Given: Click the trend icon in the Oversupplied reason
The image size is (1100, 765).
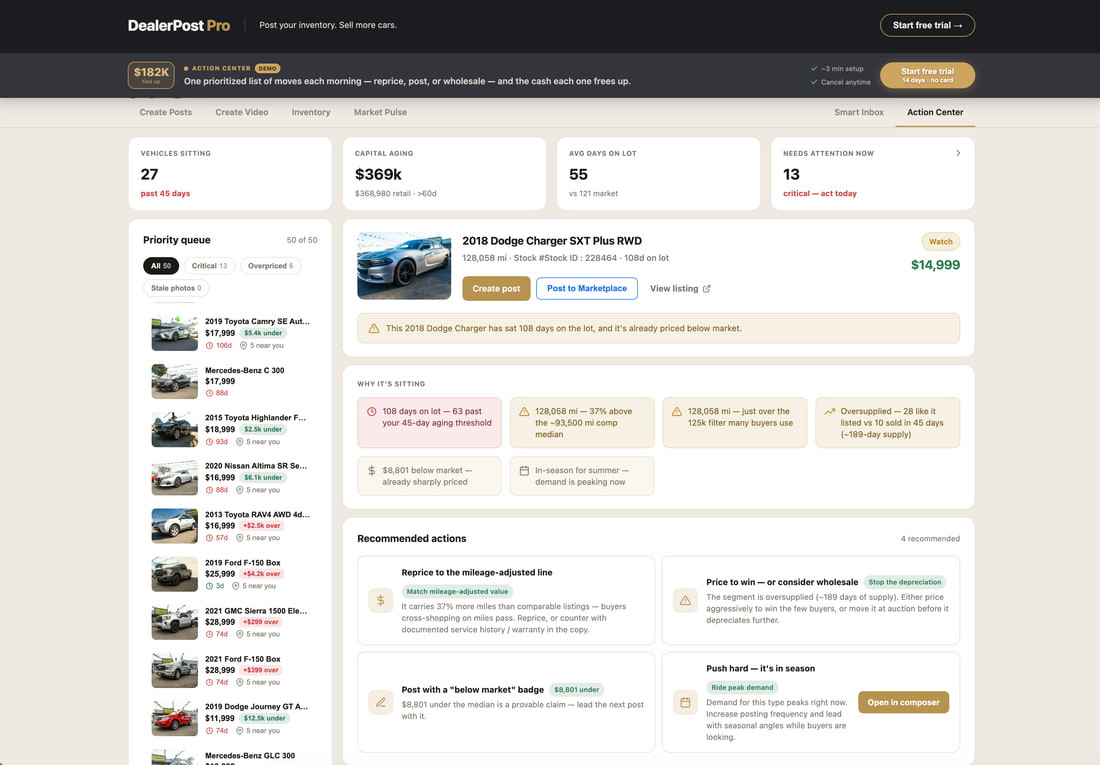Looking at the screenshot, I should pyautogui.click(x=830, y=411).
